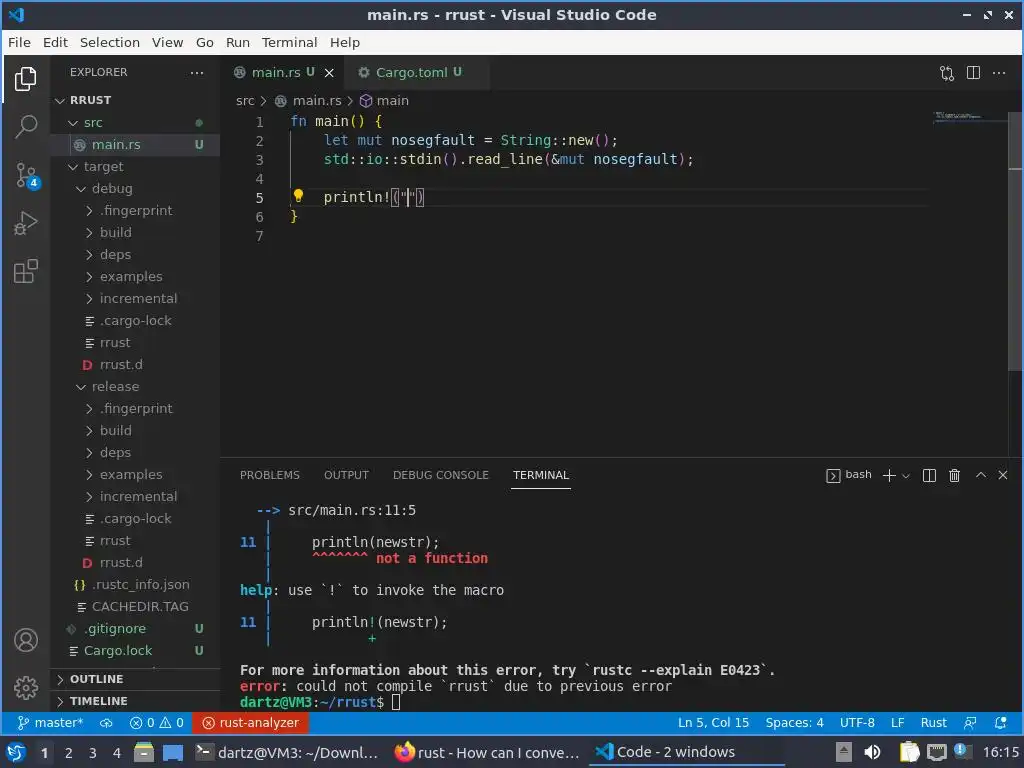This screenshot has height=768, width=1024.
Task: Split the terminal panel
Action: 929,475
